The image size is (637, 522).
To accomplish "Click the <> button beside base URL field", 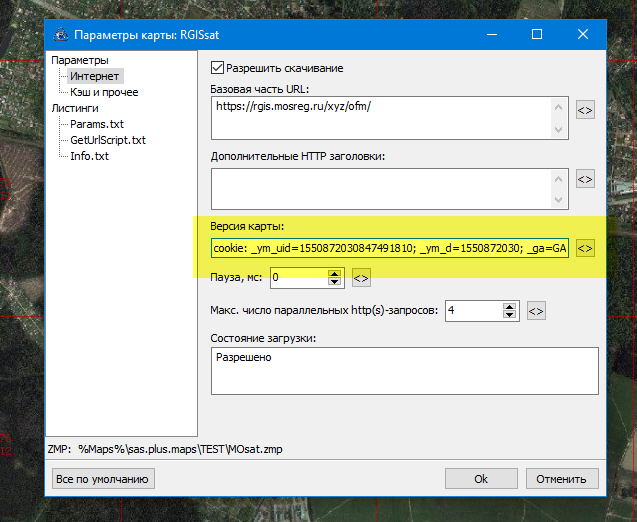I will click(585, 110).
